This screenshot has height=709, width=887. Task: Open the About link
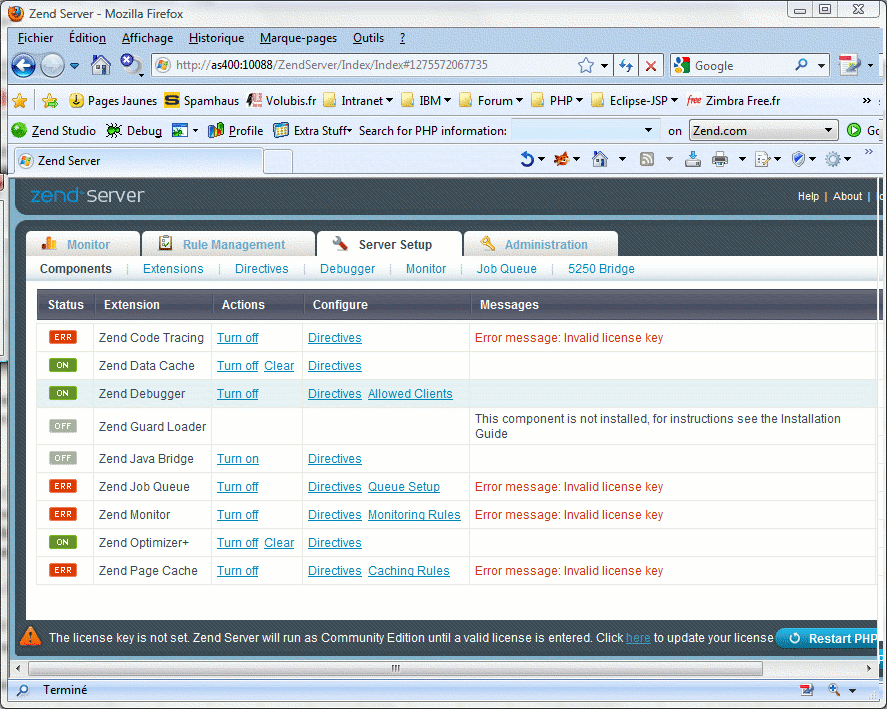click(847, 196)
